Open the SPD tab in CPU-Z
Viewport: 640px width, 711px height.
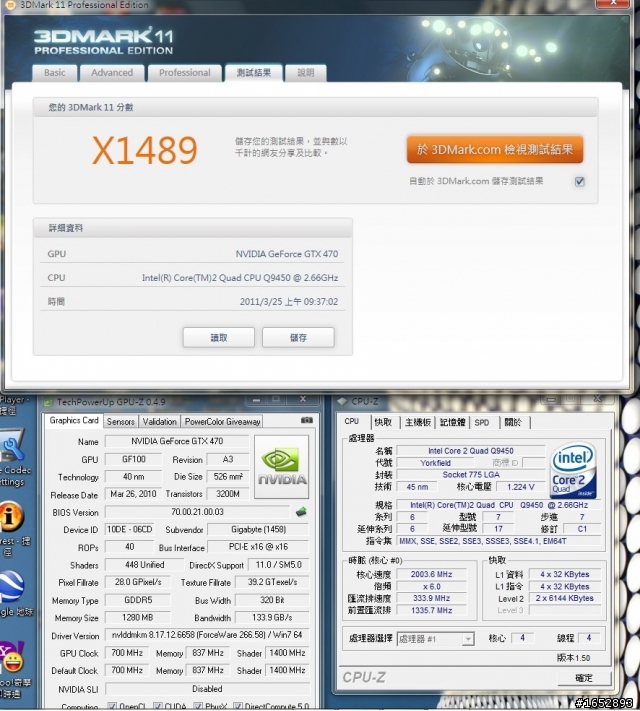pos(482,422)
